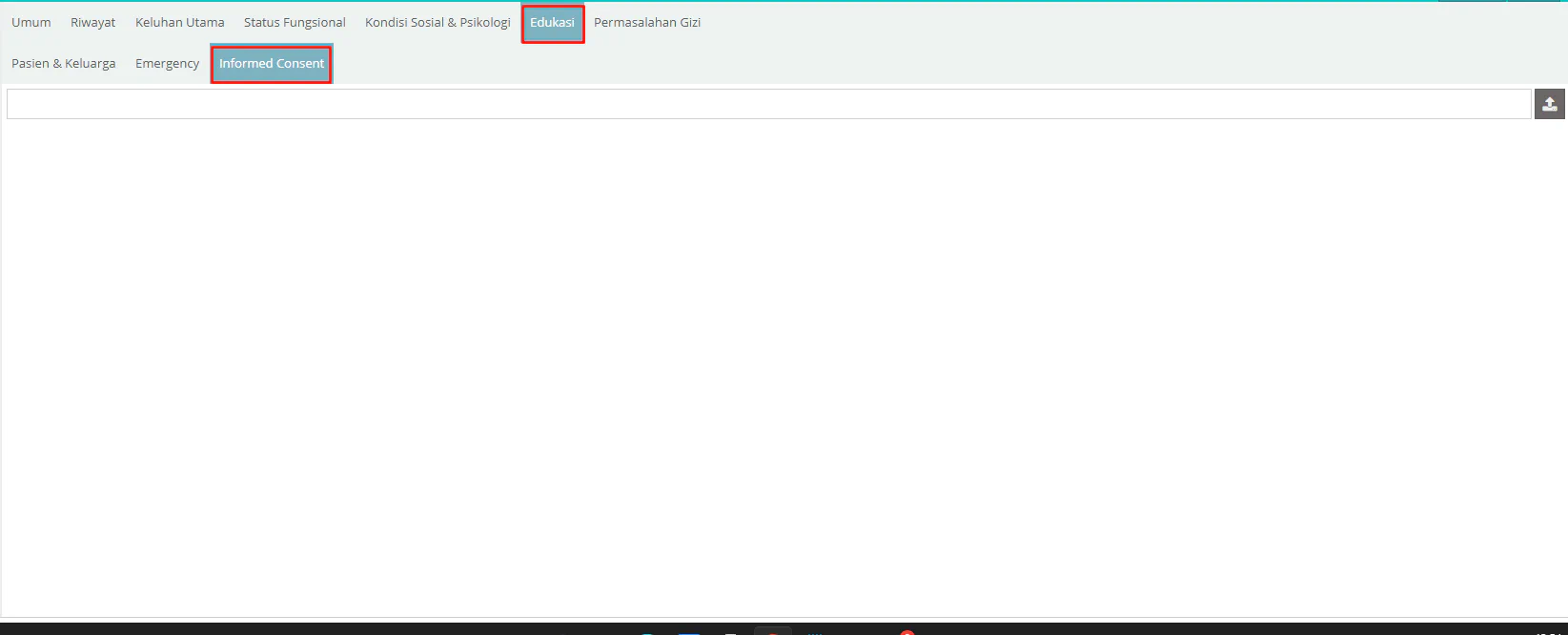
Task: View general info under Umum
Action: click(x=31, y=22)
